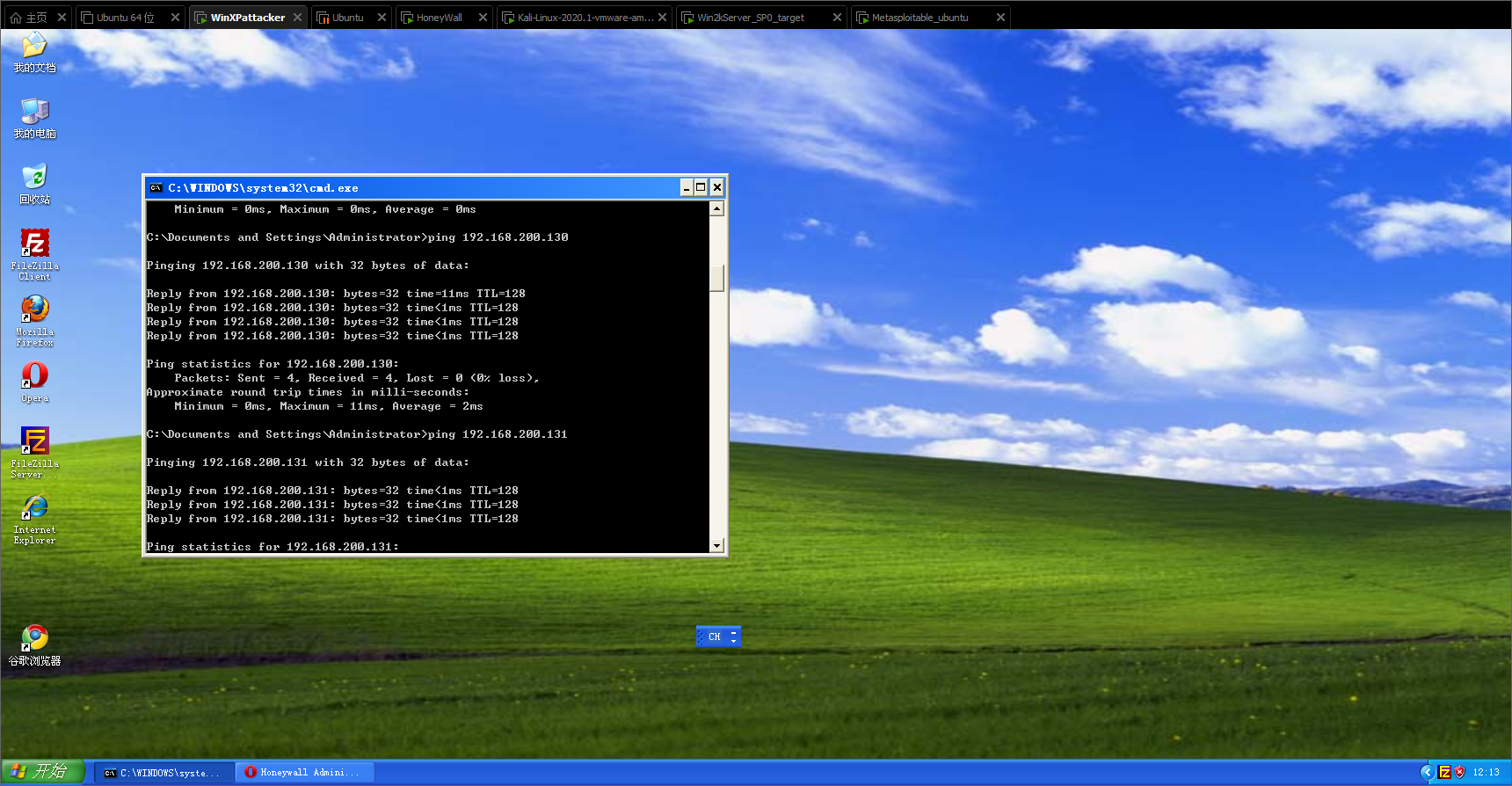The width and height of the screenshot is (1512, 786).
Task: Maximize the cmd.exe window
Action: click(701, 187)
